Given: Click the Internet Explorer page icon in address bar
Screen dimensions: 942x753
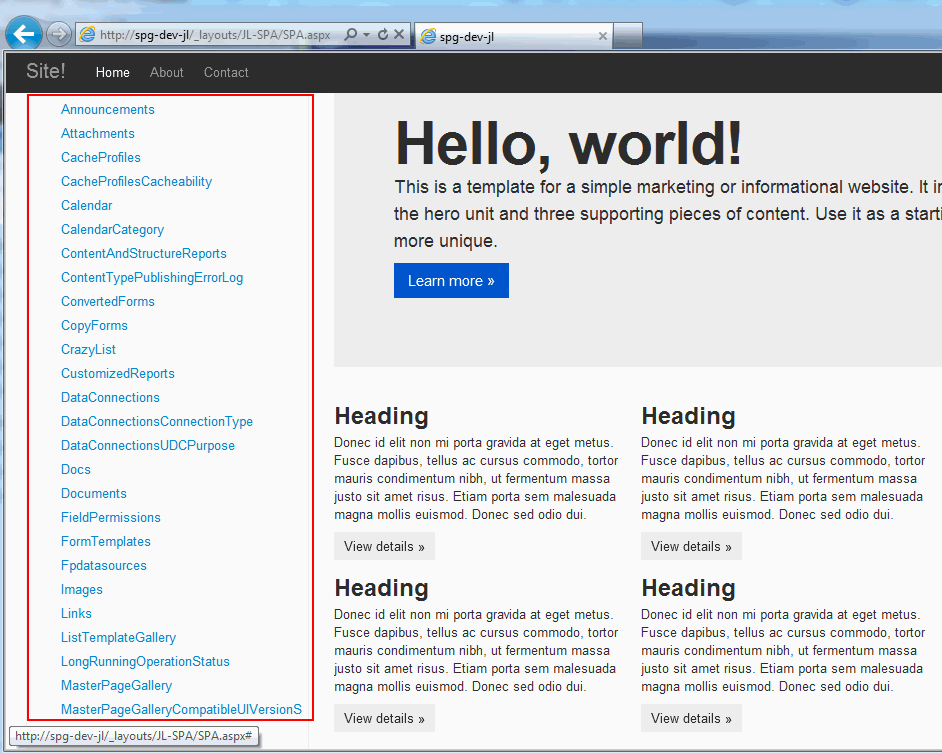Looking at the screenshot, I should coord(85,35).
